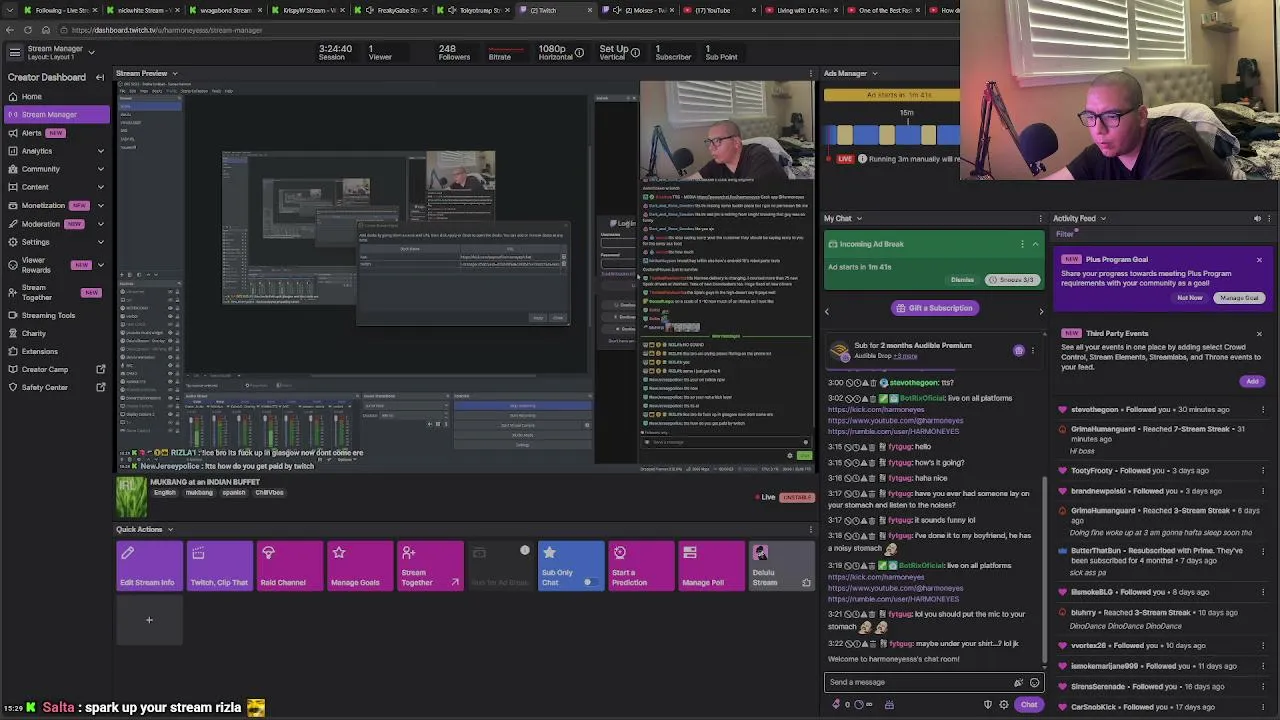Mute Activity Feed sounds with speaker icon
1280x720 pixels.
coord(1258,218)
